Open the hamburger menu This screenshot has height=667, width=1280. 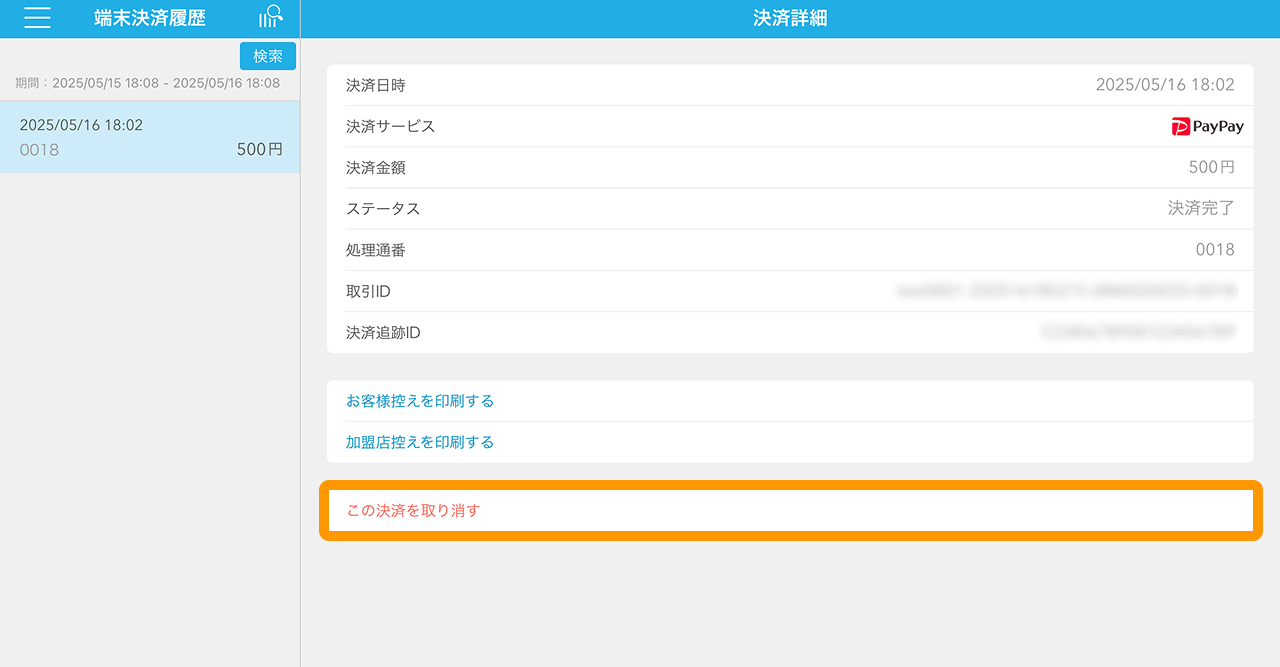pyautogui.click(x=37, y=18)
